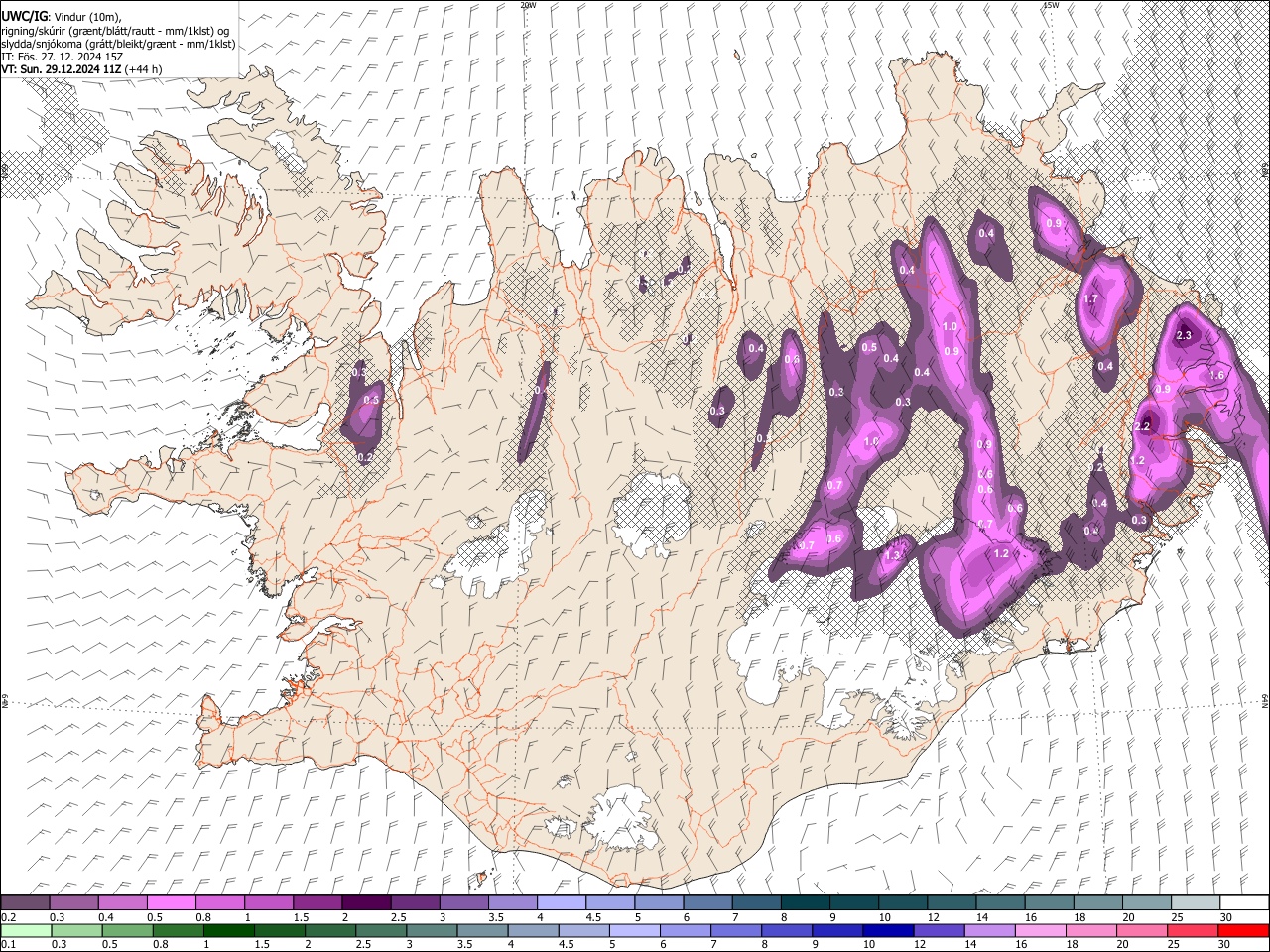Select the 2.2 precipitation value on map
Image resolution: width=1270 pixels, height=952 pixels.
[1142, 426]
